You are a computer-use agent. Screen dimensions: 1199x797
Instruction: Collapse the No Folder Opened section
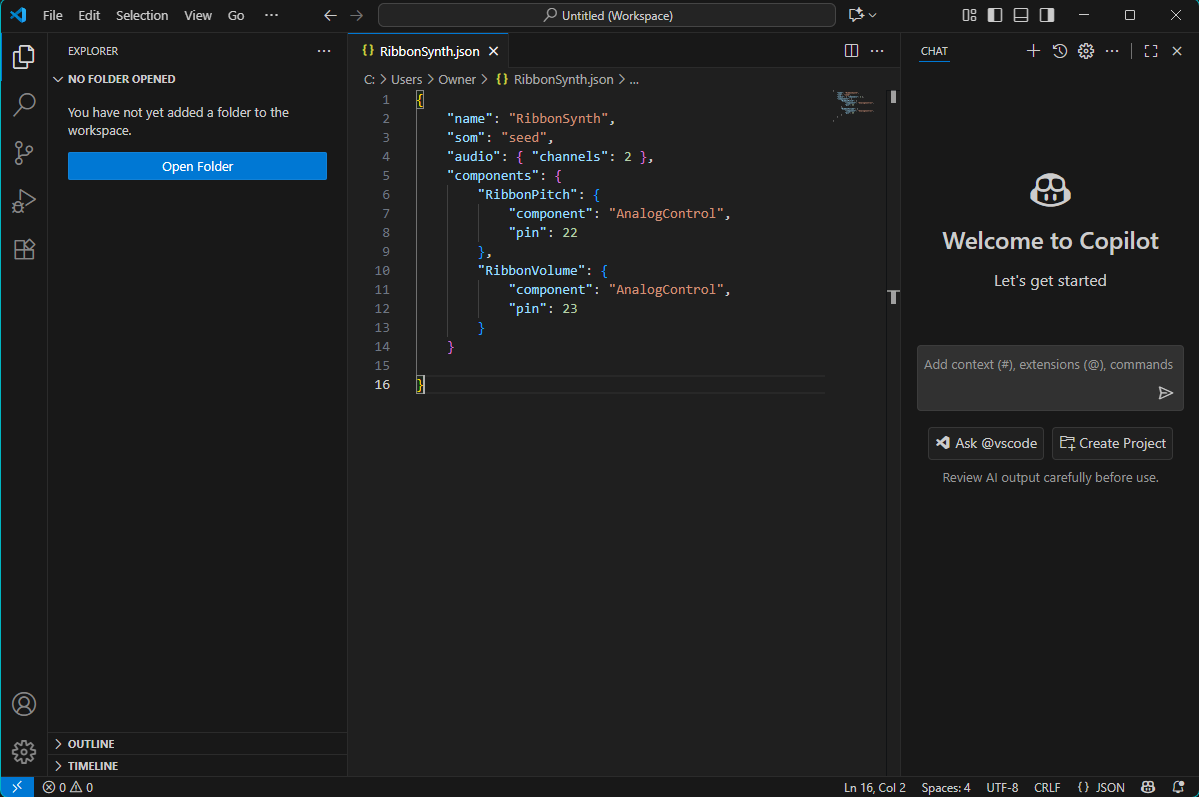pyautogui.click(x=121, y=79)
